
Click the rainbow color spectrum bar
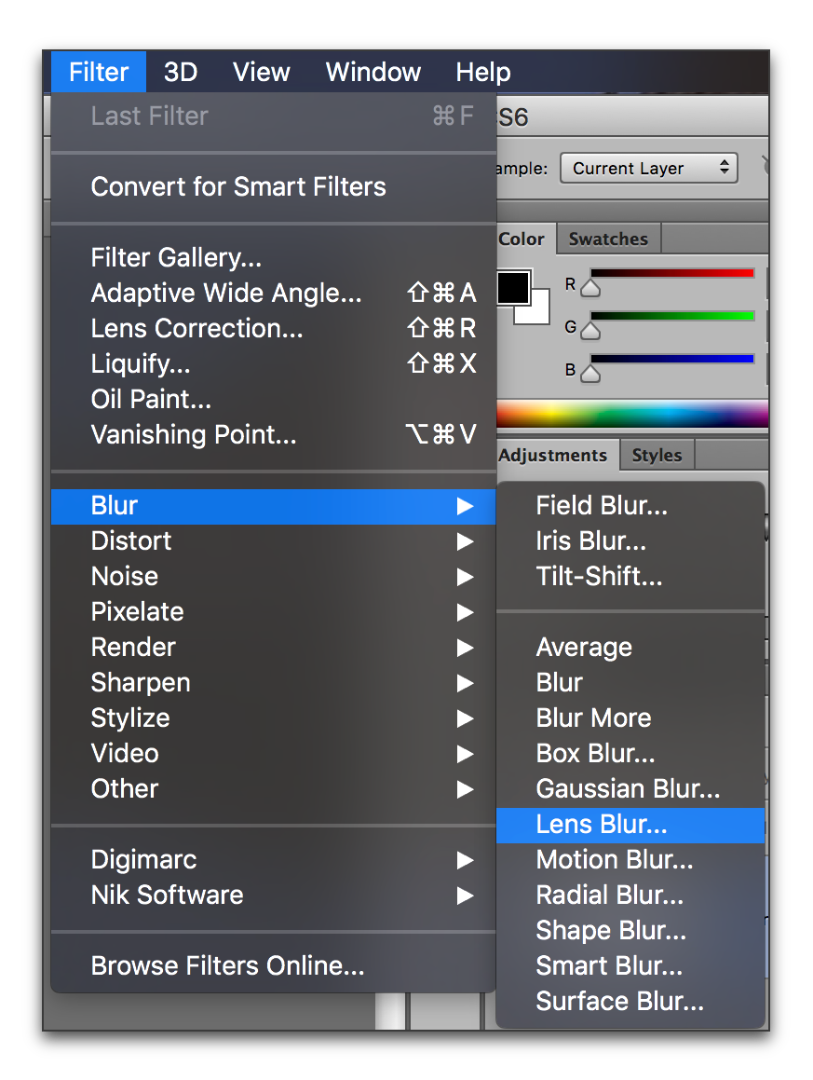point(630,414)
